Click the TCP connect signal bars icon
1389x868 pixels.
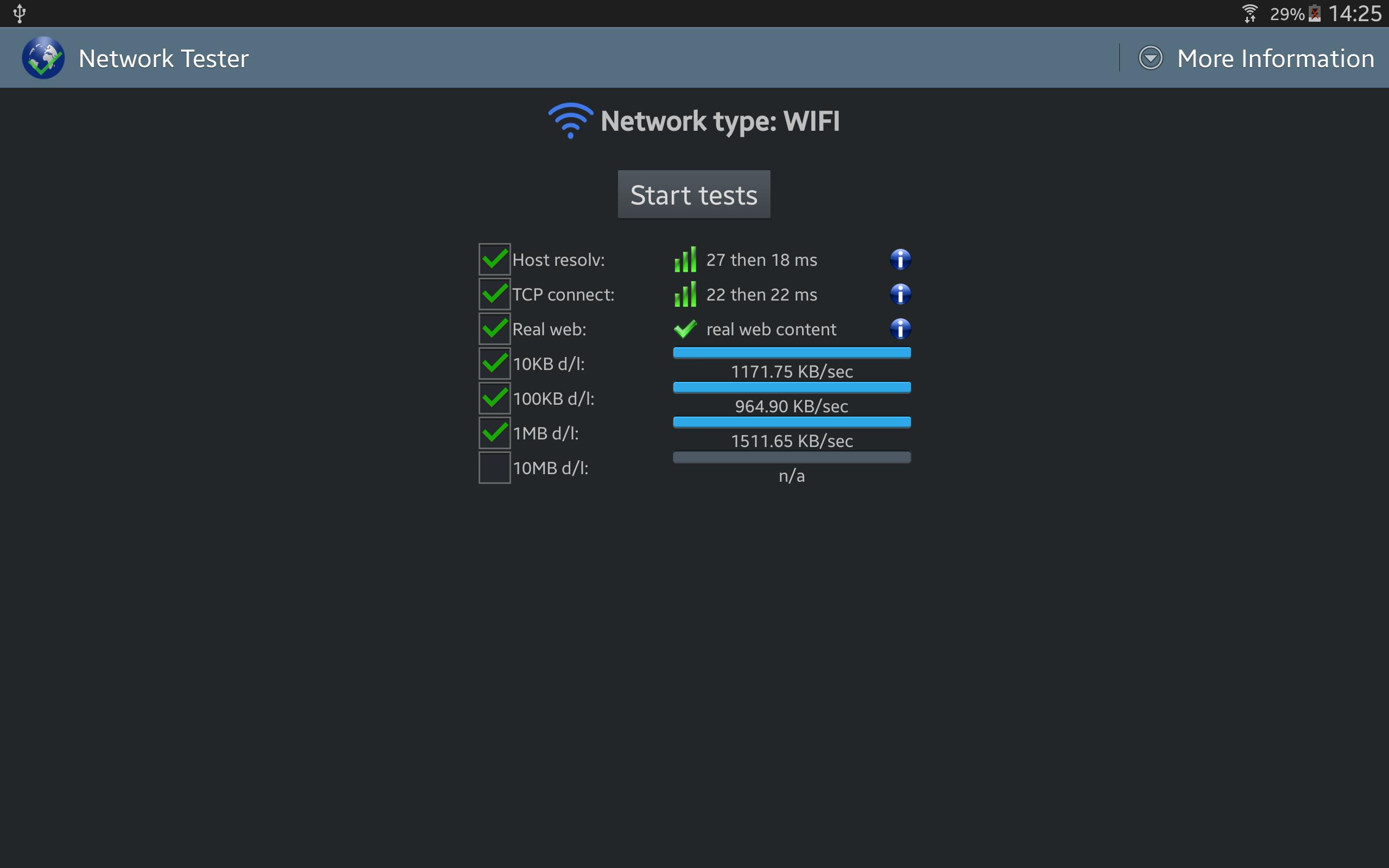685,294
